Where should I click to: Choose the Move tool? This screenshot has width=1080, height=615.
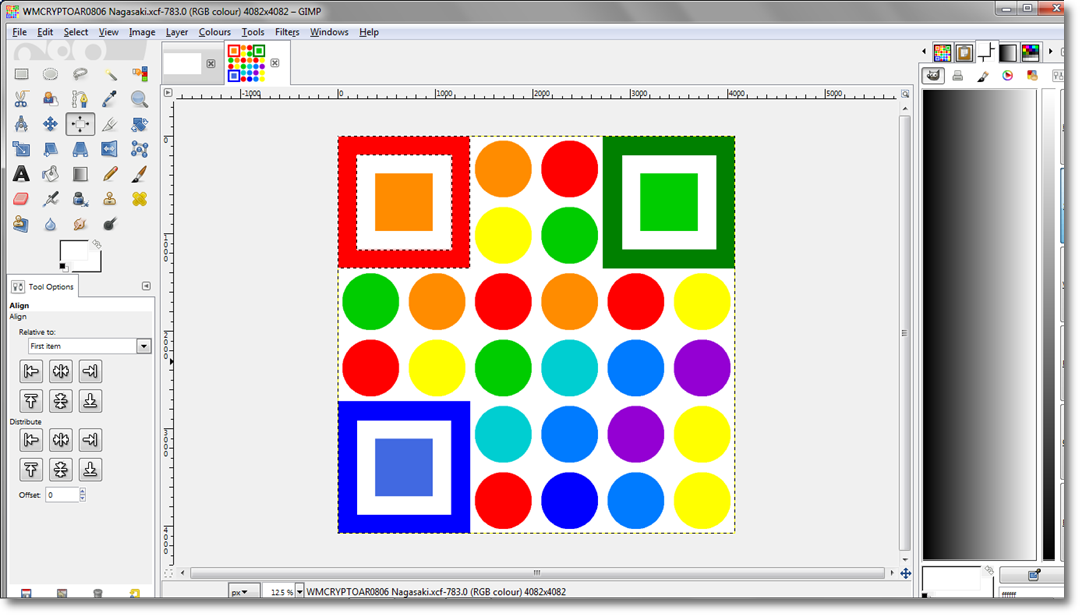tap(50, 124)
